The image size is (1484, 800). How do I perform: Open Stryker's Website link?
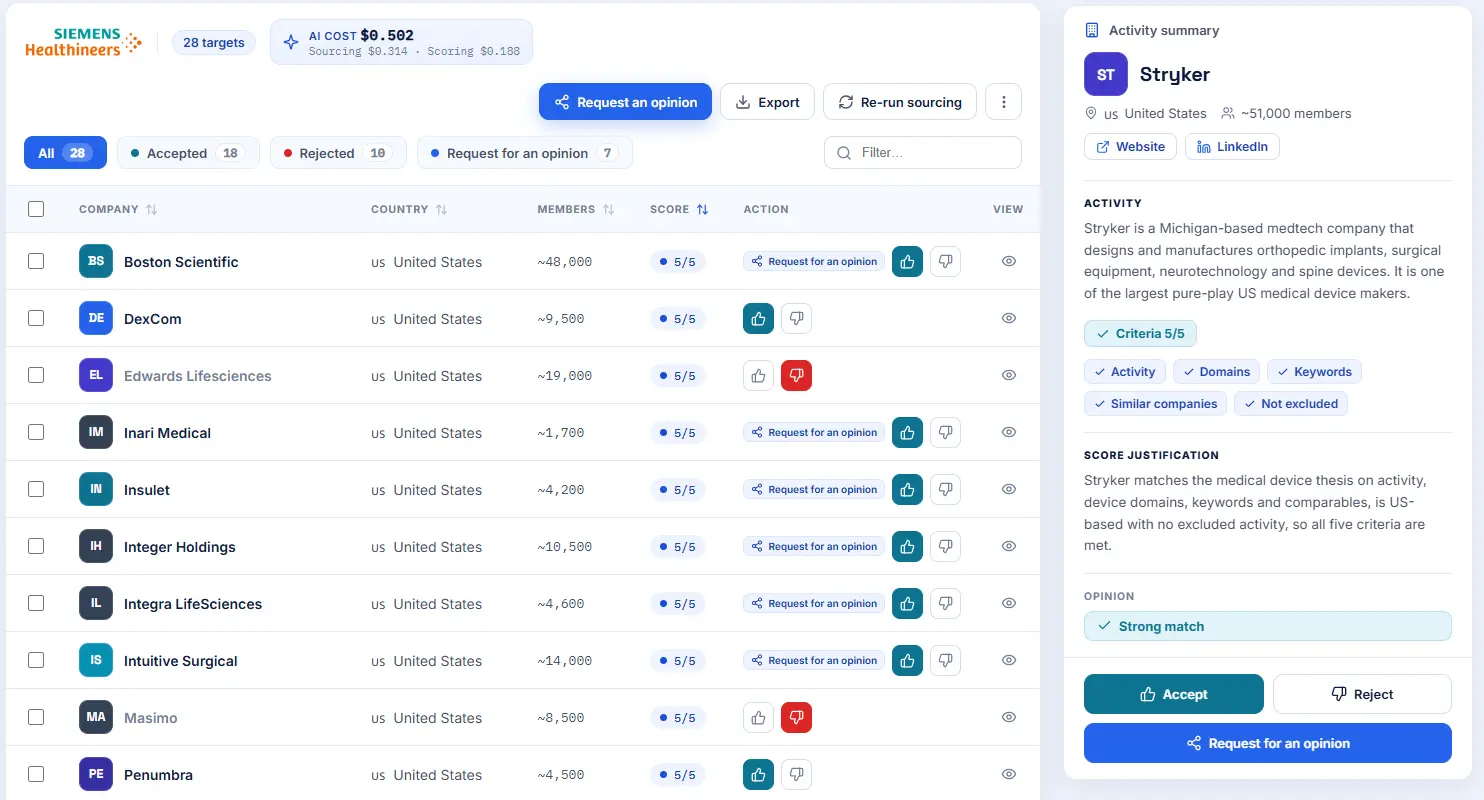(1131, 147)
